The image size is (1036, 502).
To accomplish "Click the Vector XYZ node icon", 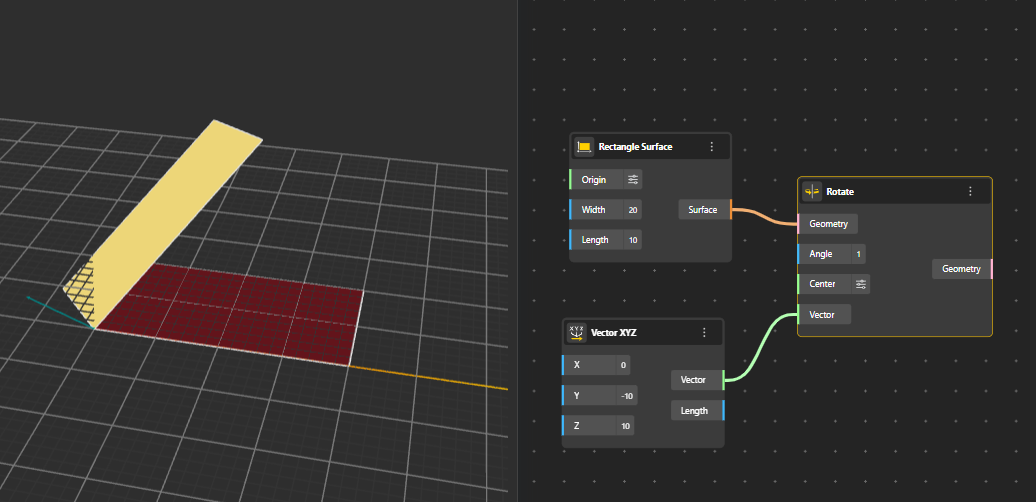I will [577, 332].
